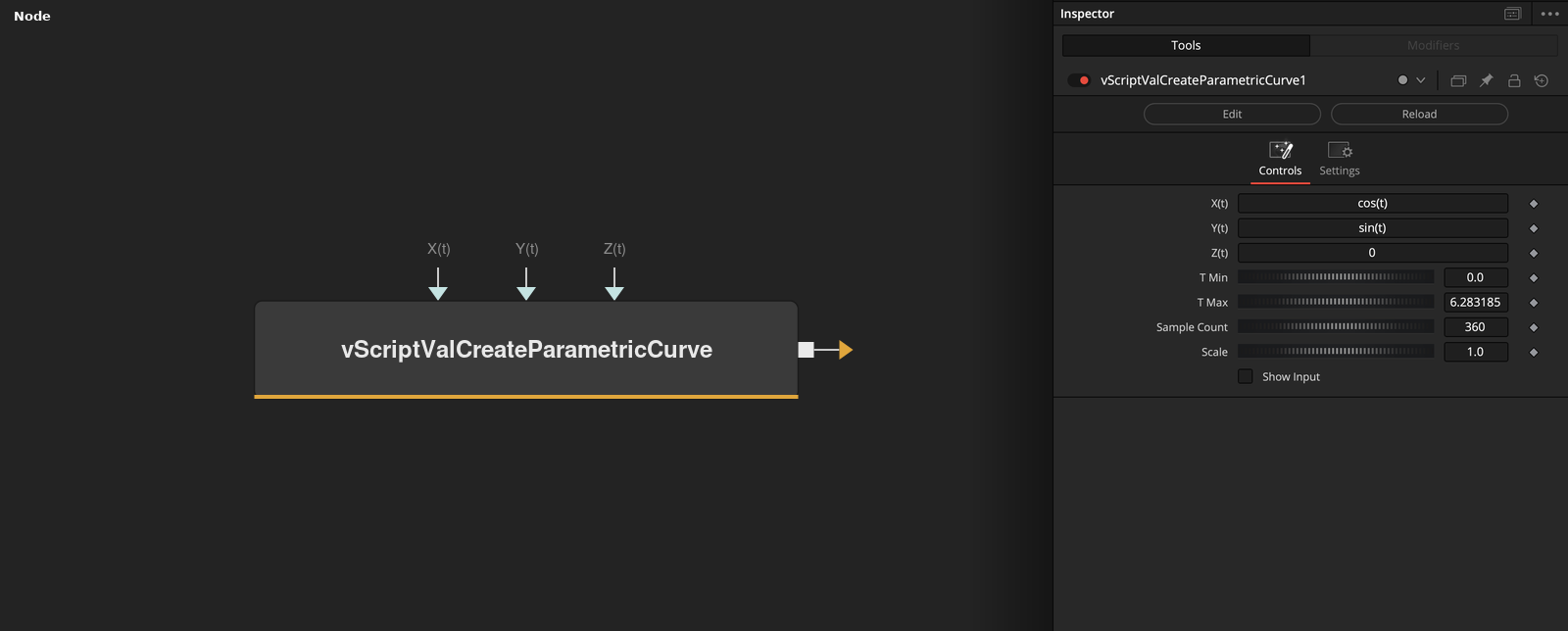Click the keyframe diamond for T Max
1568x631 pixels.
1534,303
